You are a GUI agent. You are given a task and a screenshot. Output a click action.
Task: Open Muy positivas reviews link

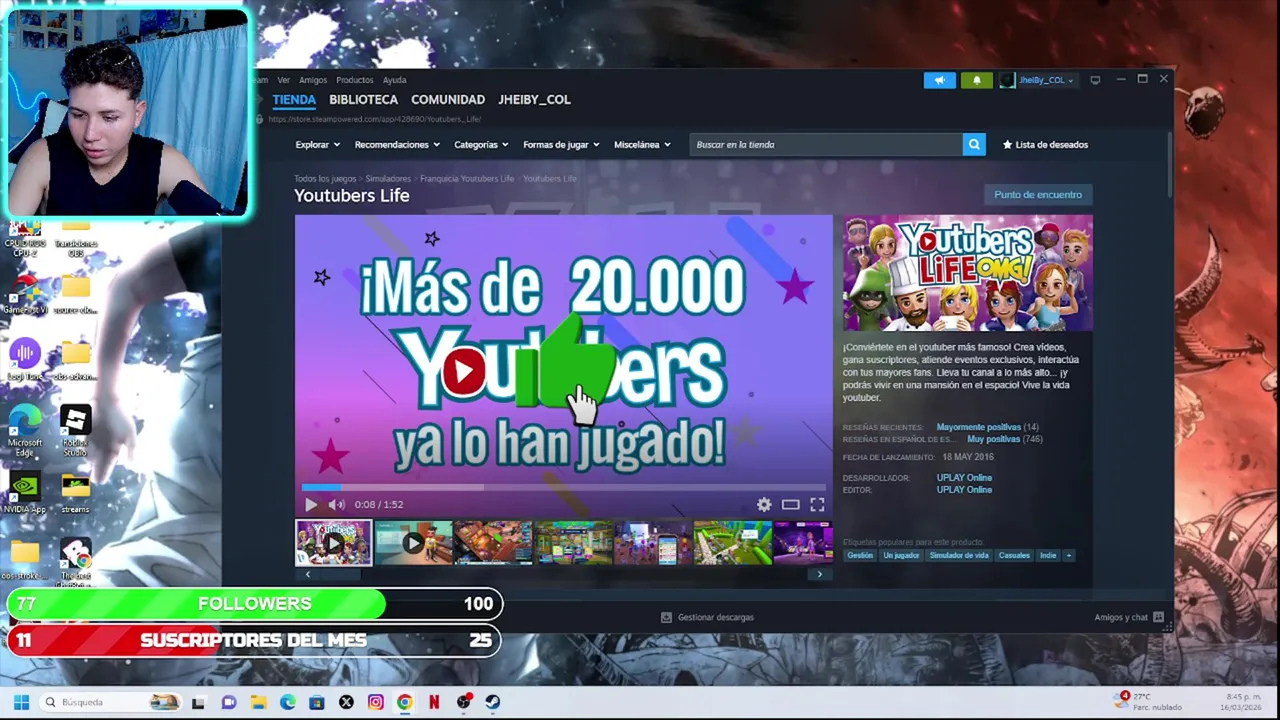click(x=994, y=439)
